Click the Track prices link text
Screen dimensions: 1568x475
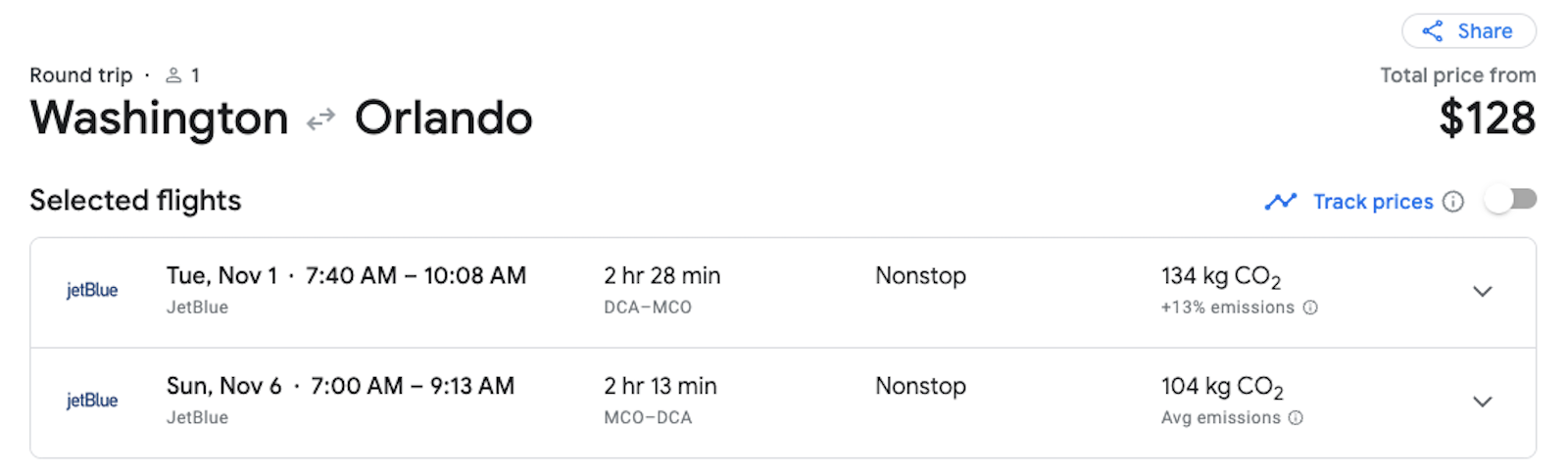[x=1373, y=202]
